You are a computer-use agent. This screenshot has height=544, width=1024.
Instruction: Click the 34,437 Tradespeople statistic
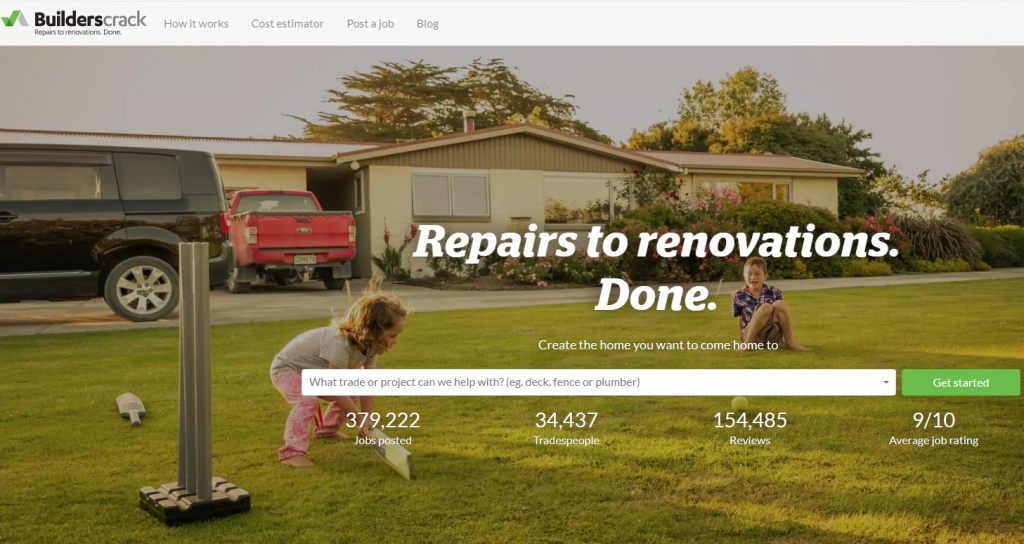point(566,428)
